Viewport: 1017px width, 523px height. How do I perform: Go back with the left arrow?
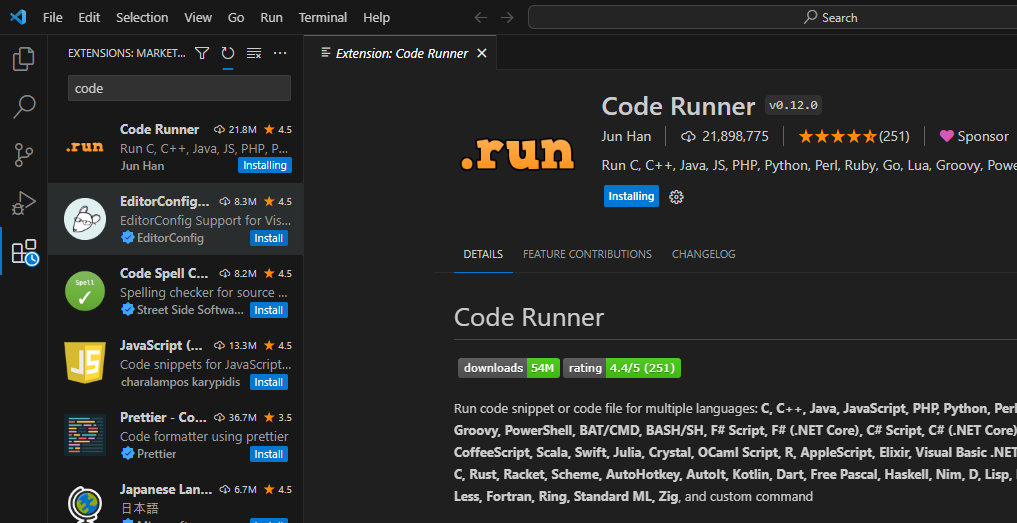click(x=481, y=18)
